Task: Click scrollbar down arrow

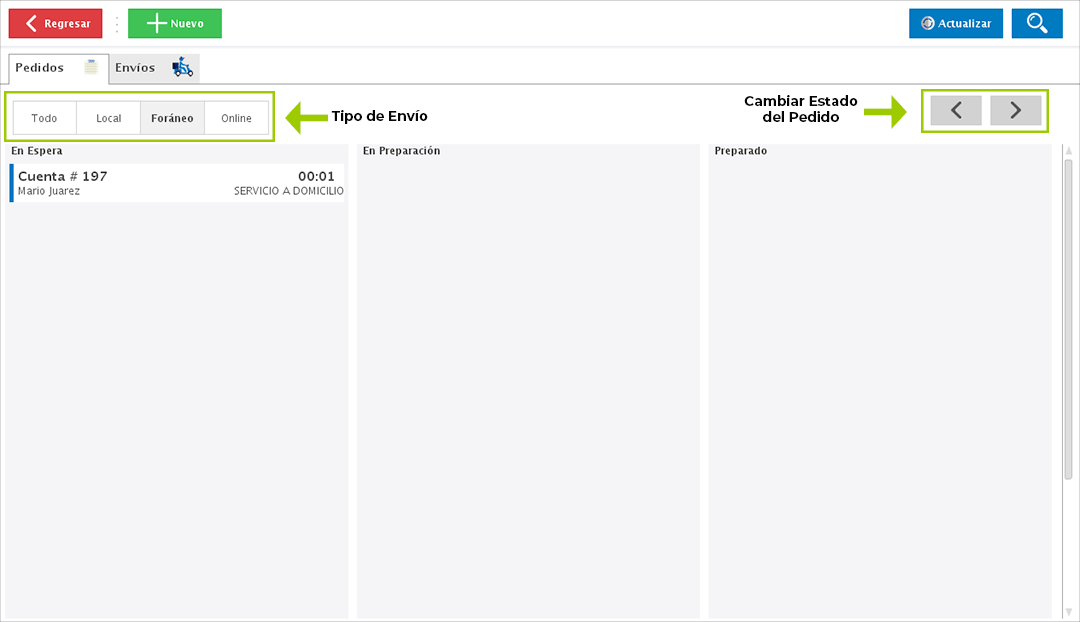Action: 1068,610
